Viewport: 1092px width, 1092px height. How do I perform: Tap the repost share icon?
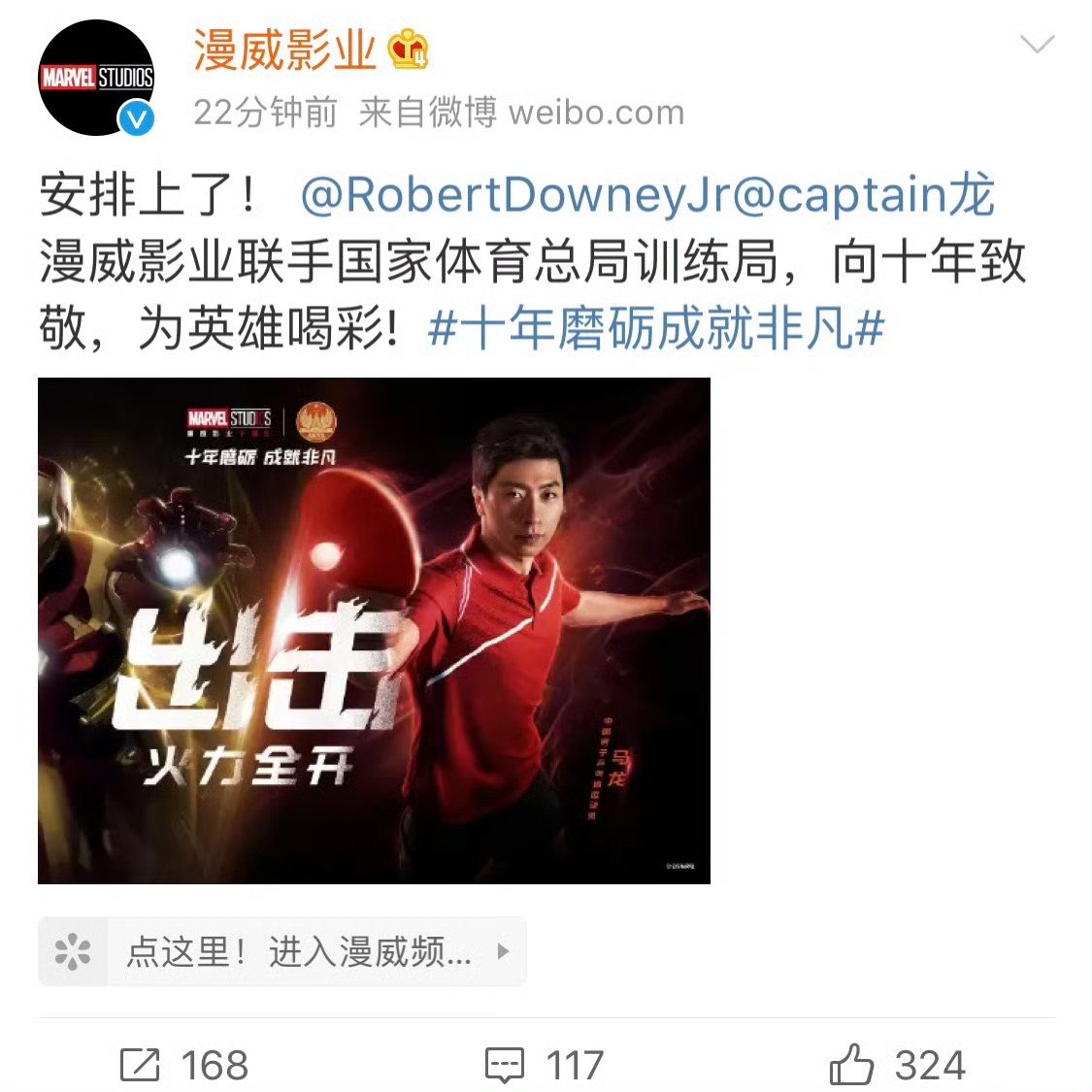tap(140, 1064)
